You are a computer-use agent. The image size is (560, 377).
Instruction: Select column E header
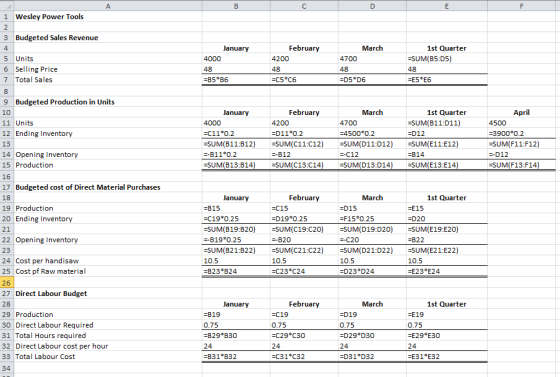[x=446, y=6]
